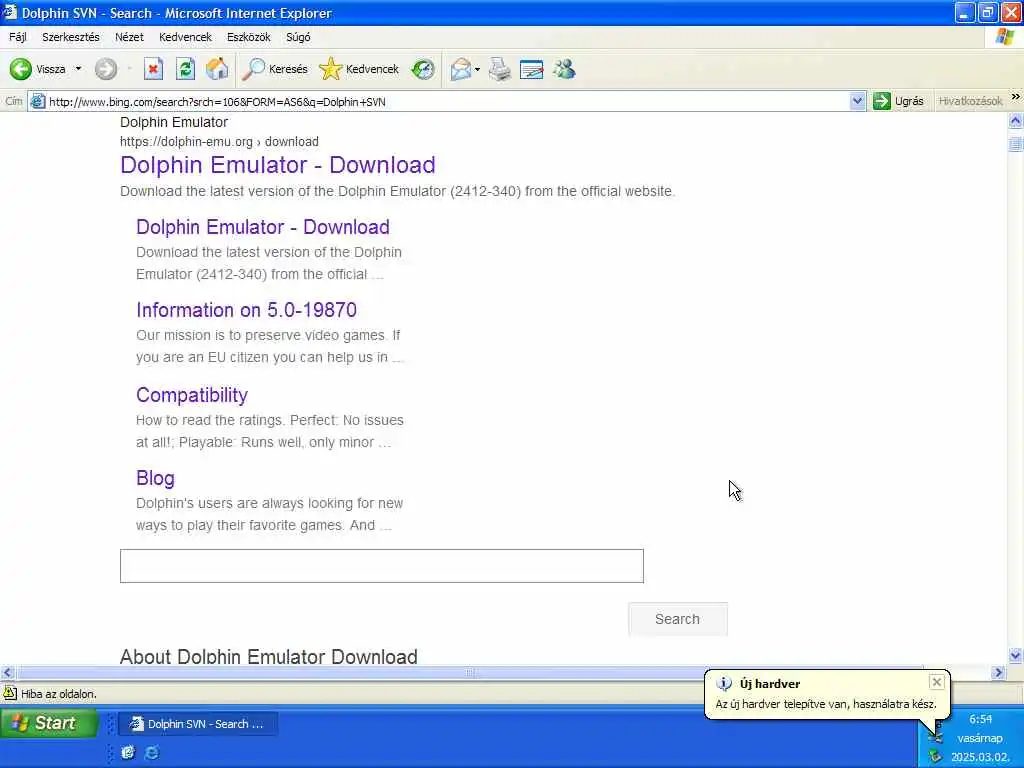Click the vertical scrollbar down arrow

click(1016, 655)
